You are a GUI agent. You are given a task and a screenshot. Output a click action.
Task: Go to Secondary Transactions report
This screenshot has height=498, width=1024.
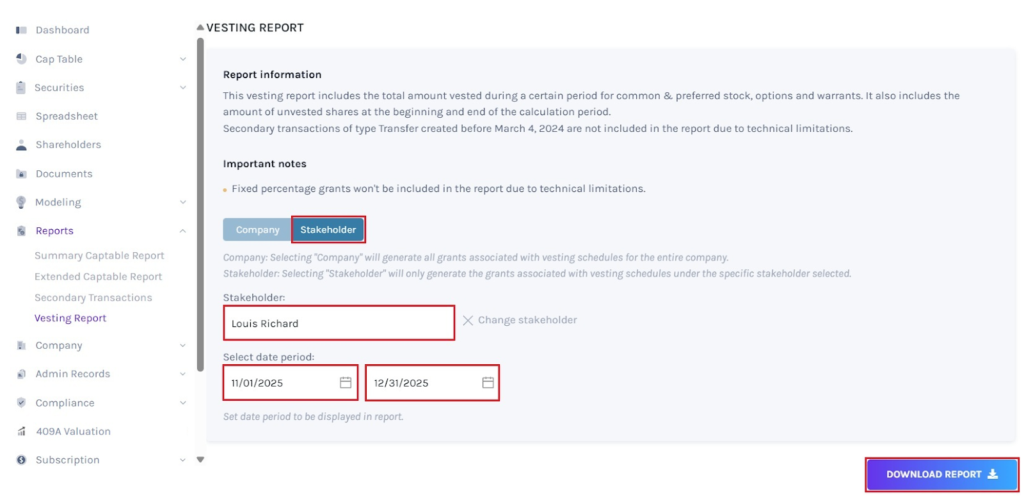pos(93,298)
